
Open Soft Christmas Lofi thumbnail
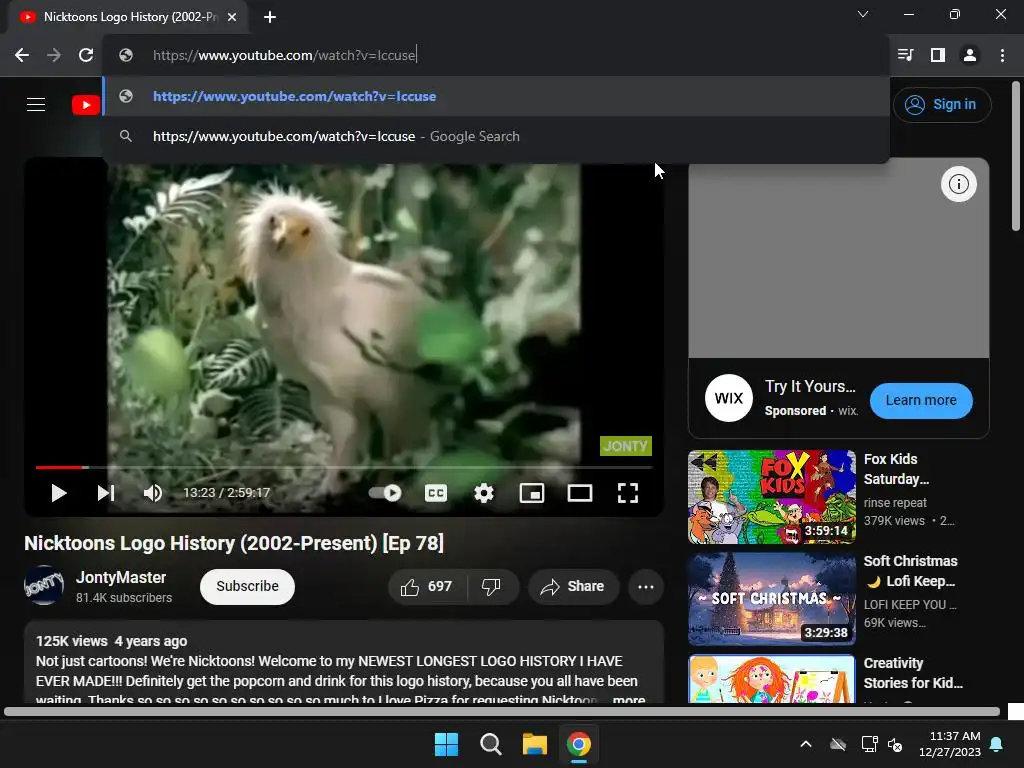(x=772, y=599)
